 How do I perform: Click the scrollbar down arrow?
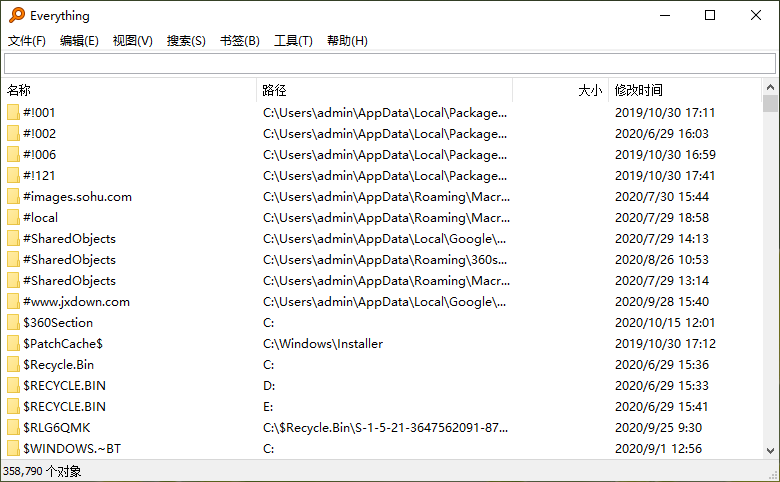(x=770, y=451)
